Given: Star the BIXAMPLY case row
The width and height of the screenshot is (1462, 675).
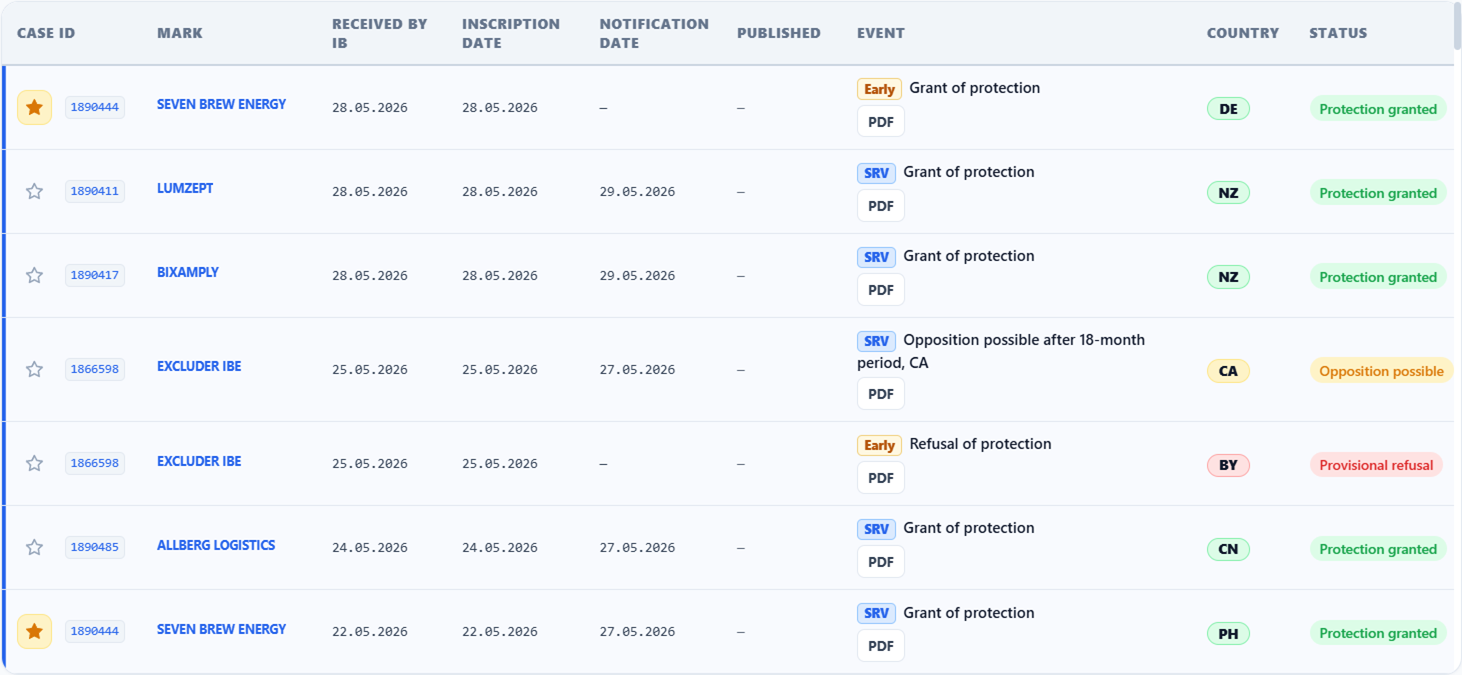Looking at the screenshot, I should point(34,275).
